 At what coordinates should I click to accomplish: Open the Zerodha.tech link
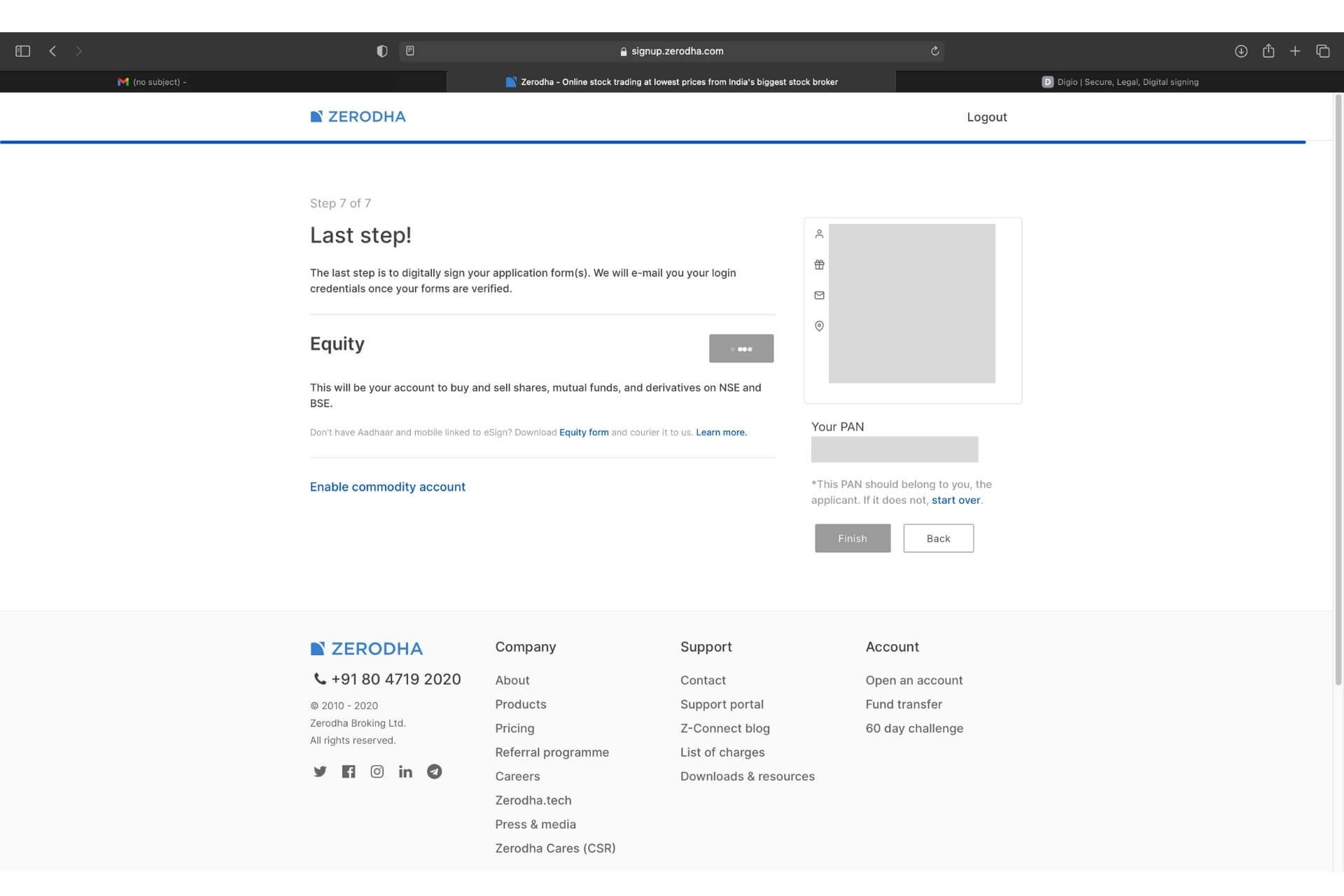(x=533, y=800)
